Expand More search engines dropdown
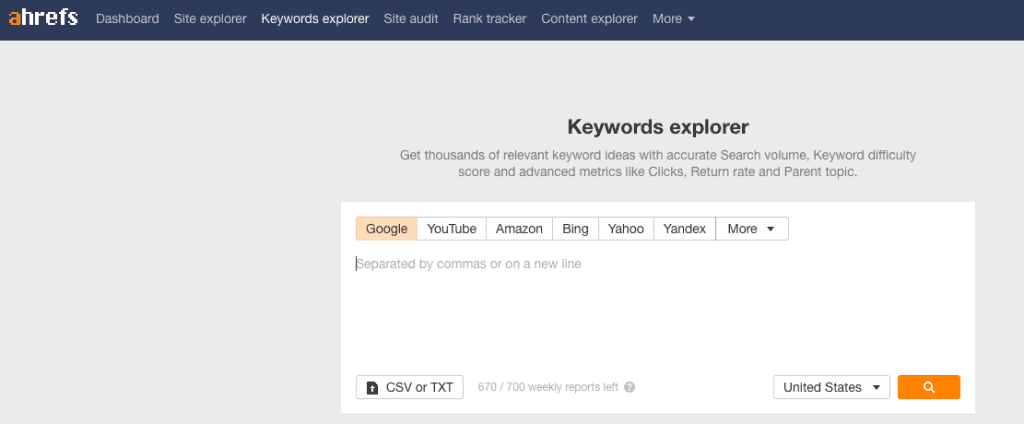Viewport: 1024px width, 424px height. tap(752, 229)
